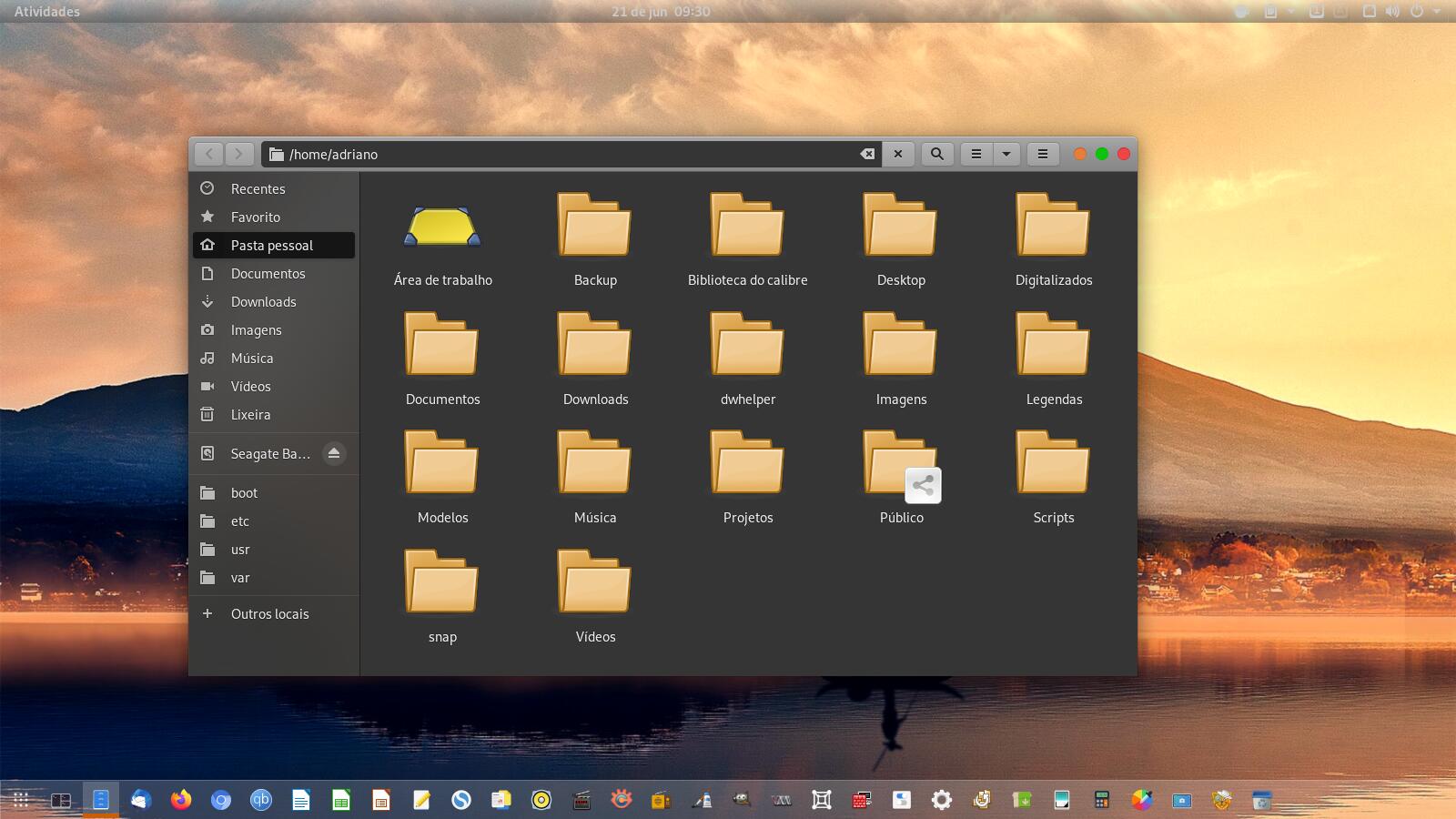Toggle list view layout button
Image resolution: width=1456 pixels, height=819 pixels.
click(x=976, y=154)
